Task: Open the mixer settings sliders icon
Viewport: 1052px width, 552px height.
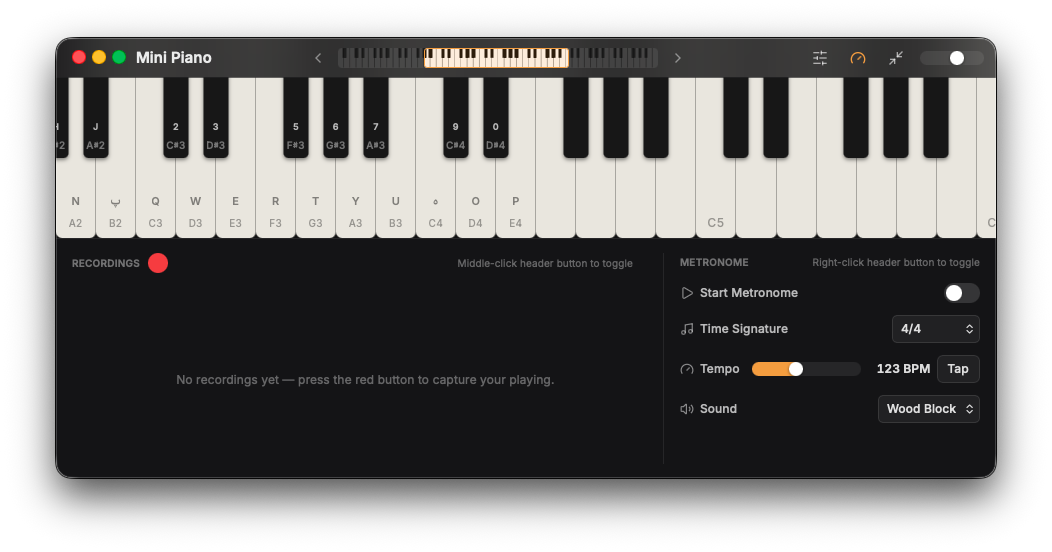Action: 819,58
